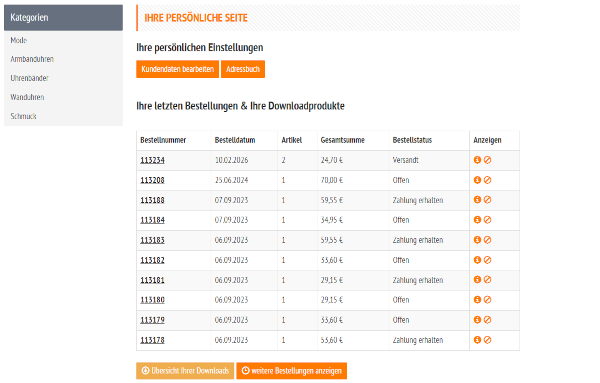Click the Bestelldatum column header
Viewport: 600px width, 383px height.
[235, 140]
